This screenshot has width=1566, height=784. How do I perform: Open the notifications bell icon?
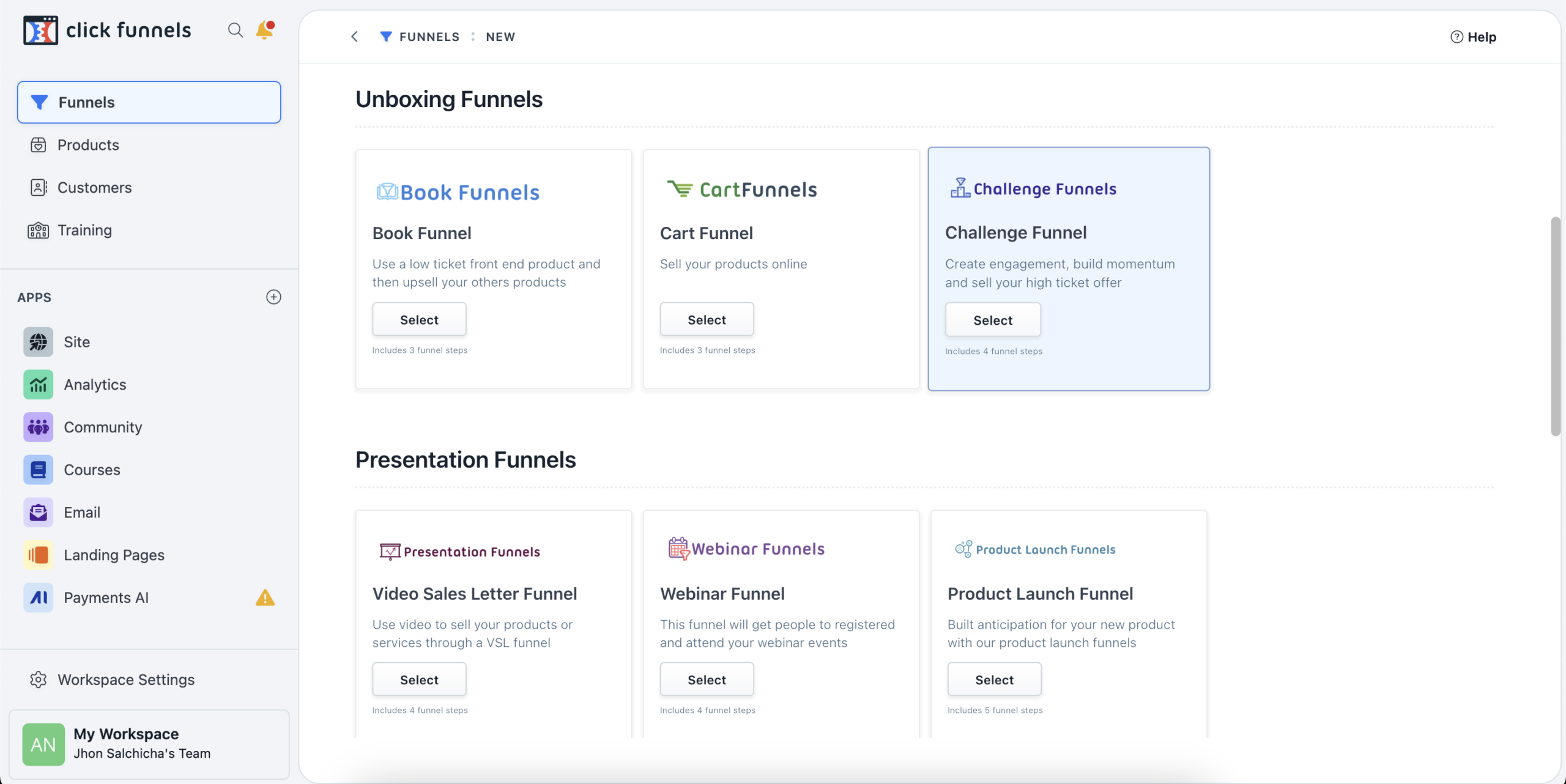[x=265, y=30]
